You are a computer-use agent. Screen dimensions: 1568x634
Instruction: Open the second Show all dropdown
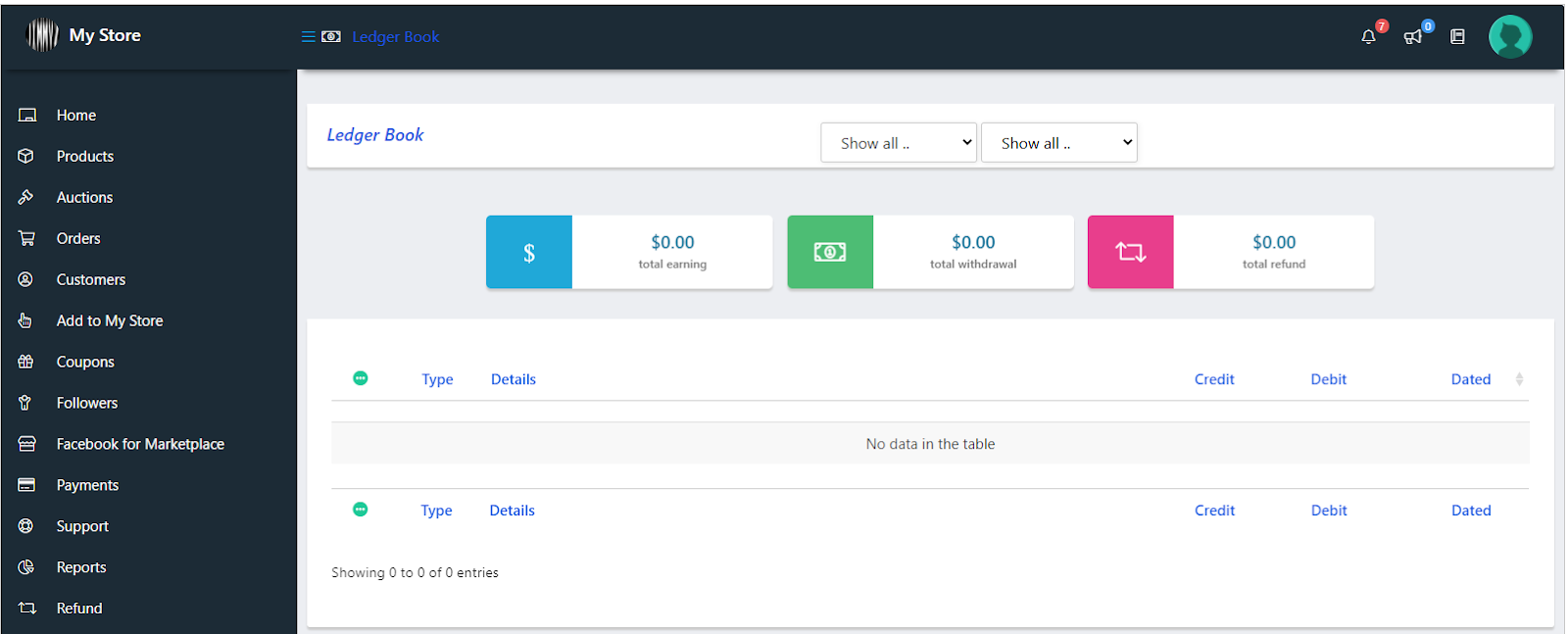1059,143
